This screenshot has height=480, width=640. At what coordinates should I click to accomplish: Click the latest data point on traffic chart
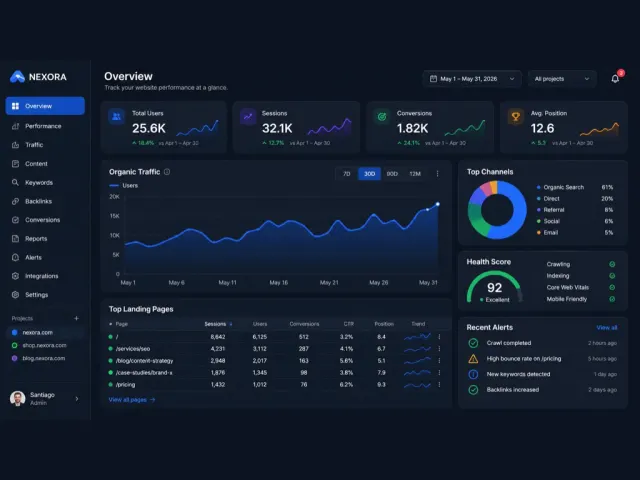[438, 204]
